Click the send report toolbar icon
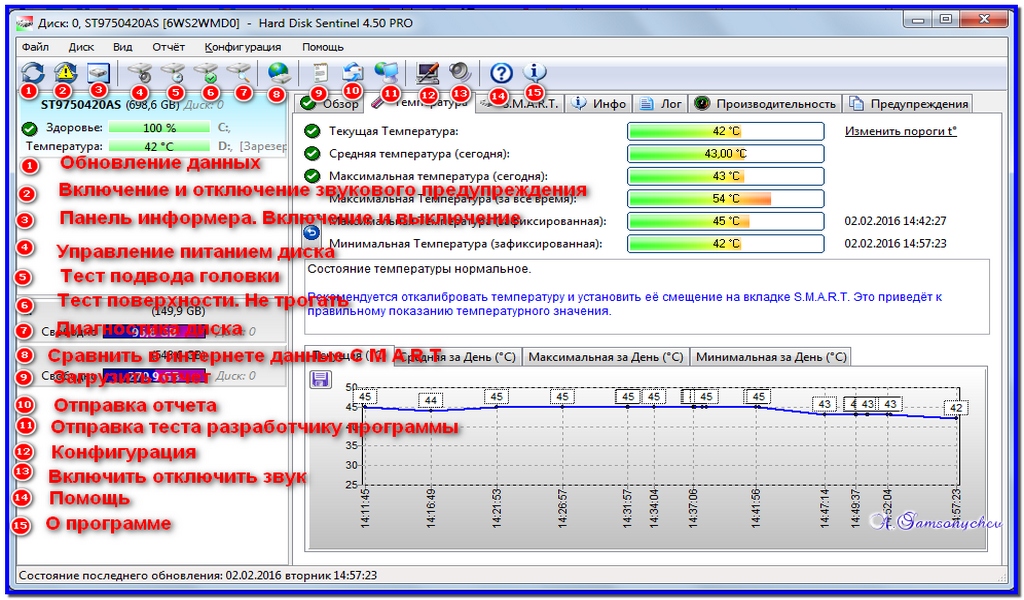Viewport: 1024px width, 600px height. click(x=353, y=72)
